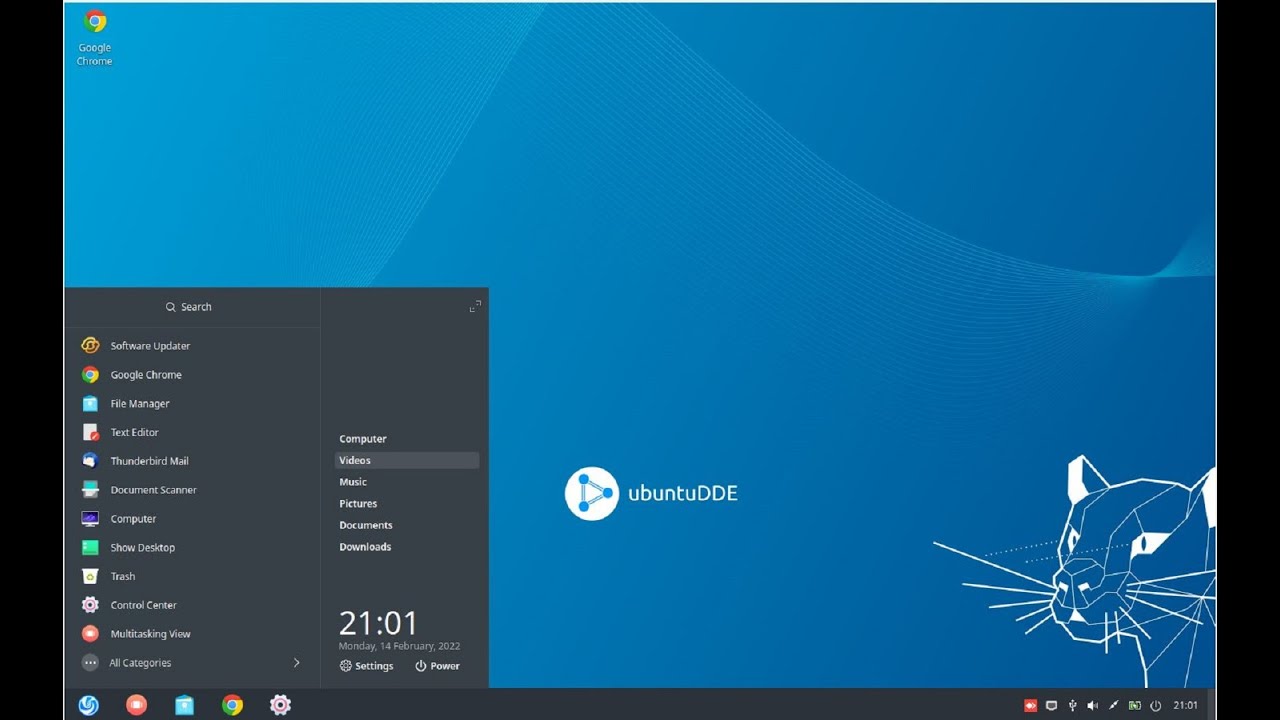This screenshot has height=720, width=1280.
Task: Open the network tray icon
Action: 1051,705
